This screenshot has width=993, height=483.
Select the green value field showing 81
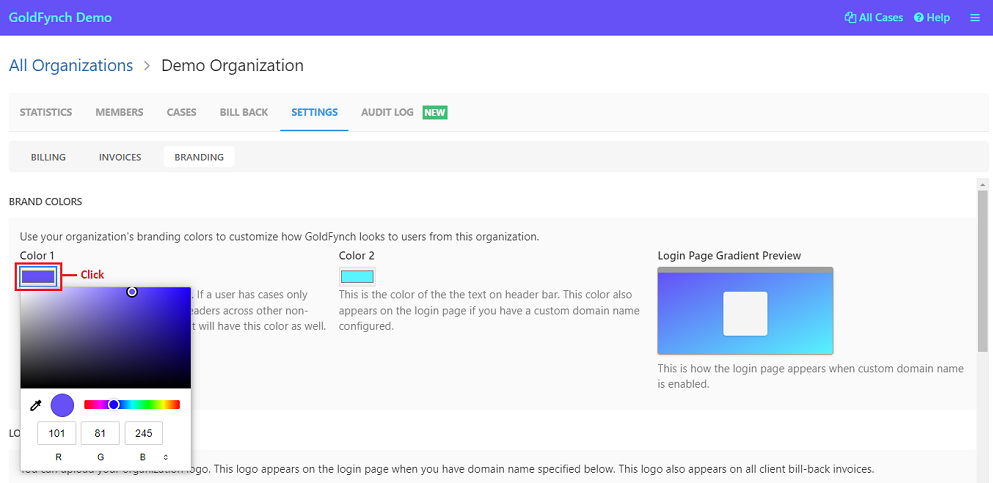[x=101, y=433]
